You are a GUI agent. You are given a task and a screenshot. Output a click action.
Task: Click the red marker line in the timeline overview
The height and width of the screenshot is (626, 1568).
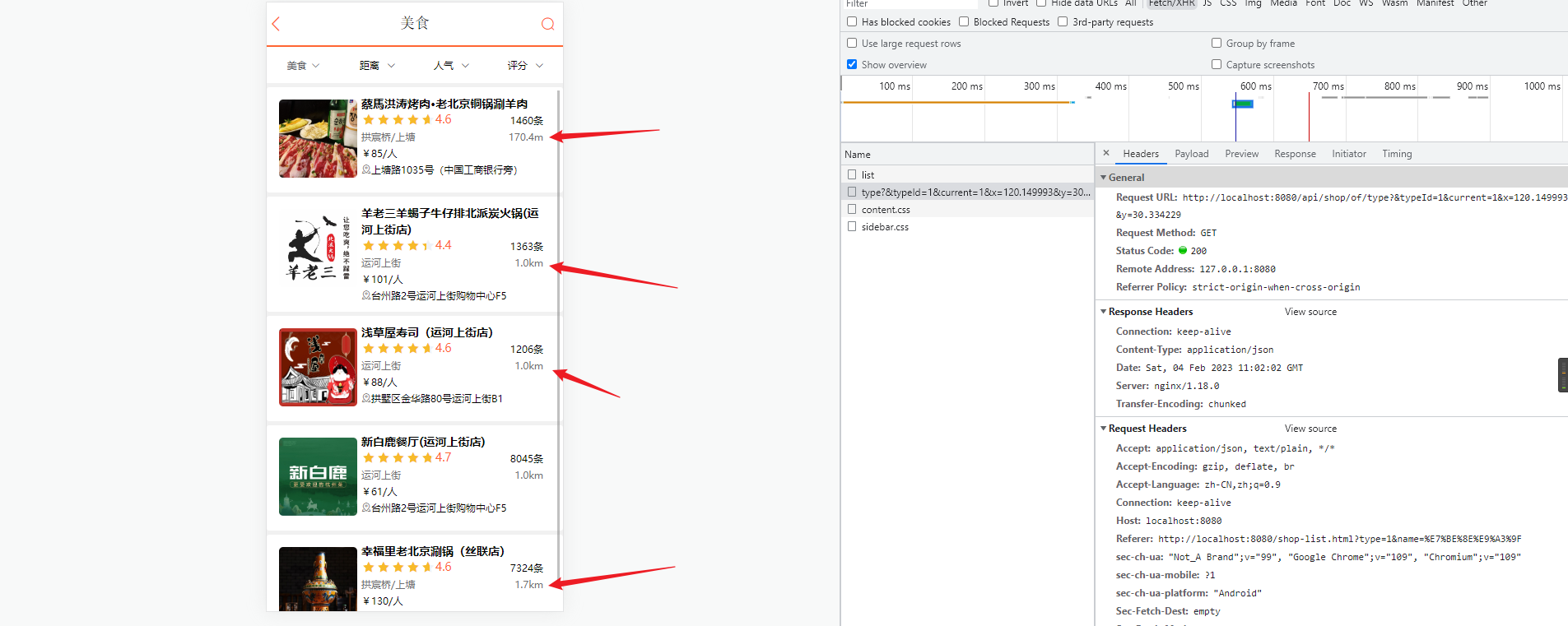tap(1309, 115)
